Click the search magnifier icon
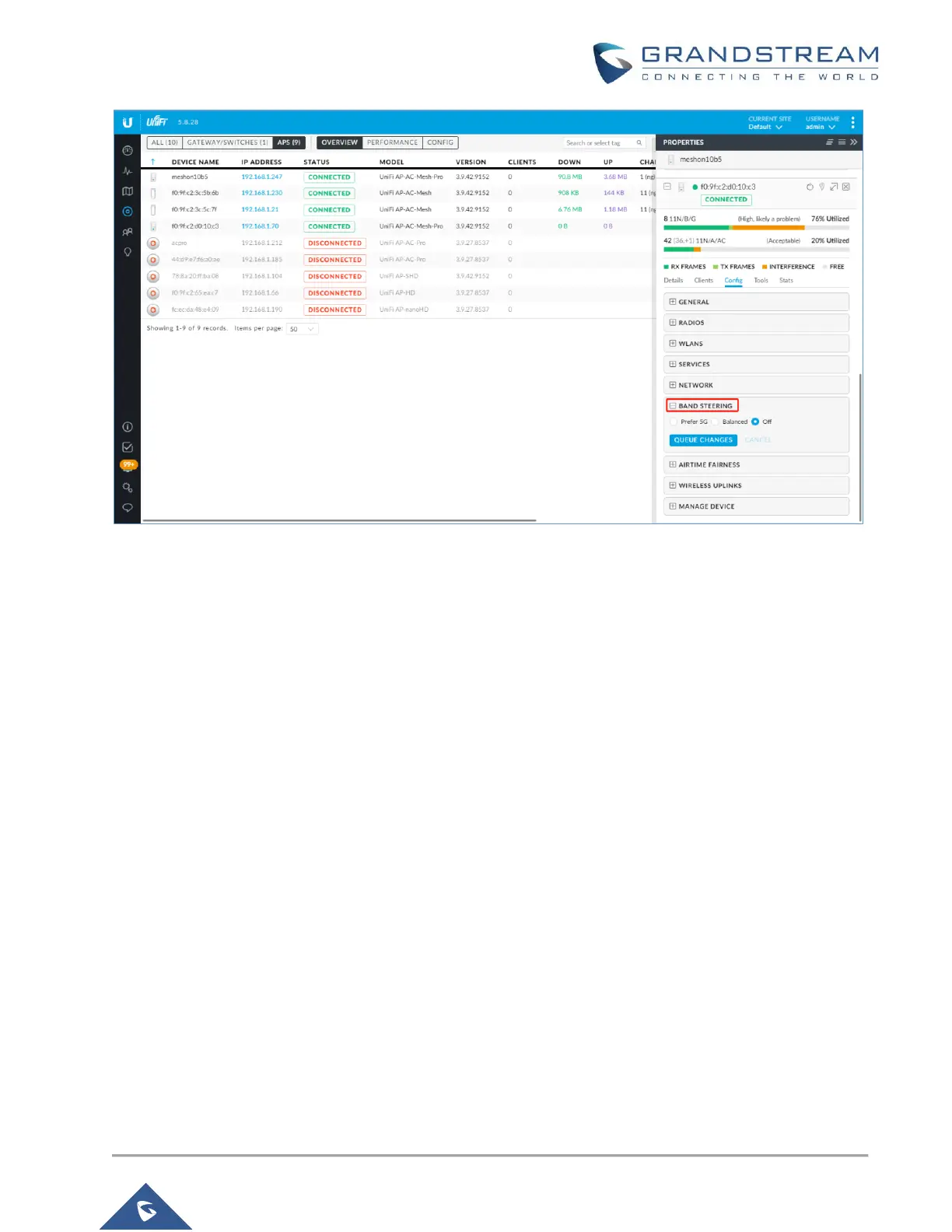 click(639, 143)
